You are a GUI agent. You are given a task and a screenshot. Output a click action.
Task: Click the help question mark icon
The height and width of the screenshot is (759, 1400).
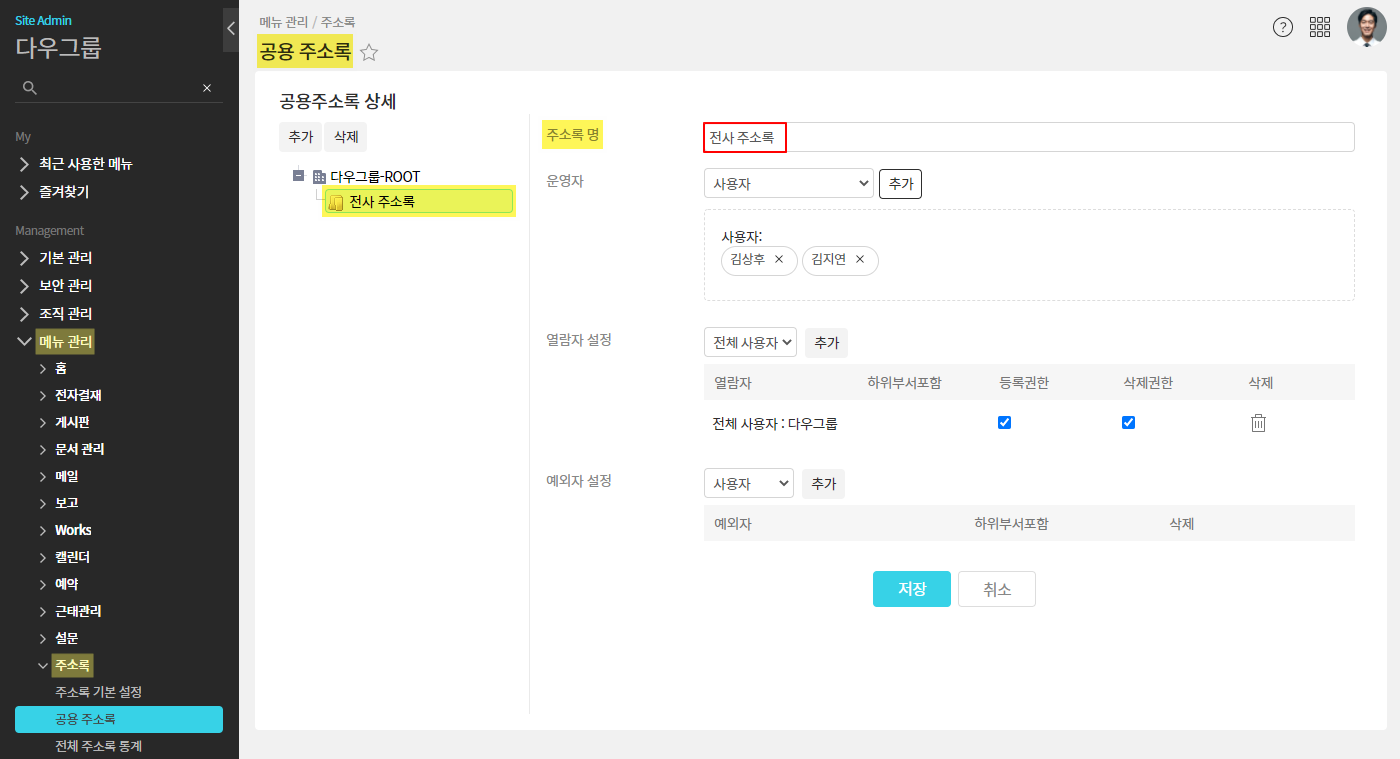pyautogui.click(x=1283, y=27)
